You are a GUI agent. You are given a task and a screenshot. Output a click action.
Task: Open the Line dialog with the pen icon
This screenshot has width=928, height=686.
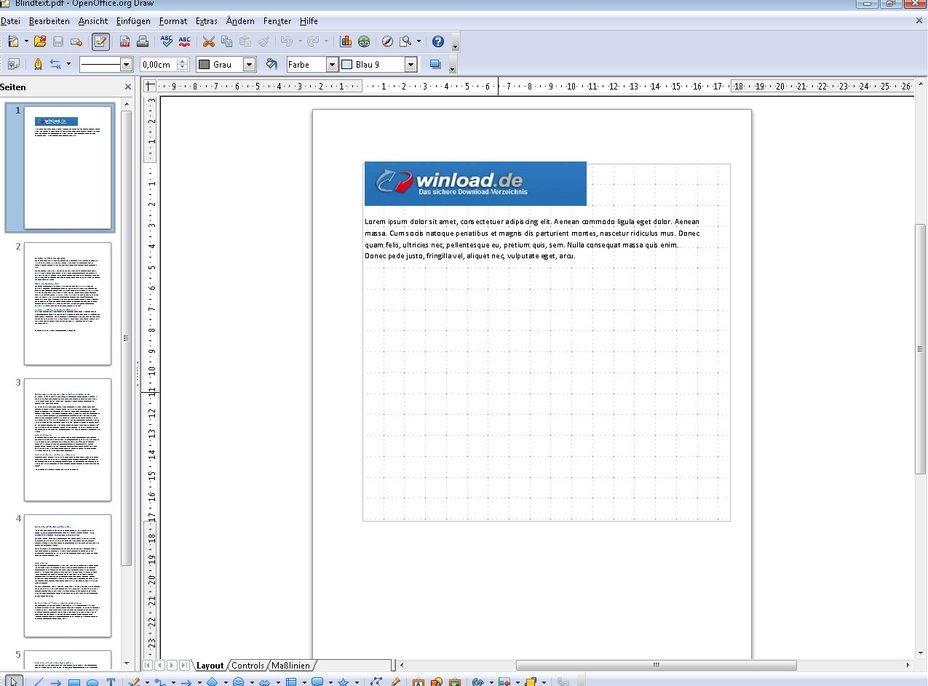click(38, 64)
